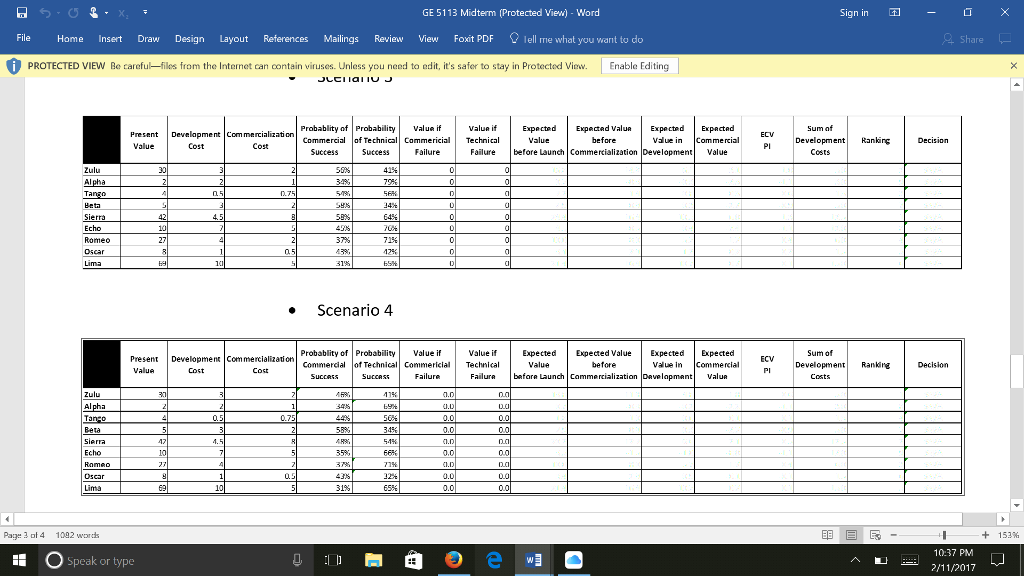This screenshot has width=1024, height=576.
Task: Open Firefox from the taskbar
Action: pyautogui.click(x=452, y=560)
